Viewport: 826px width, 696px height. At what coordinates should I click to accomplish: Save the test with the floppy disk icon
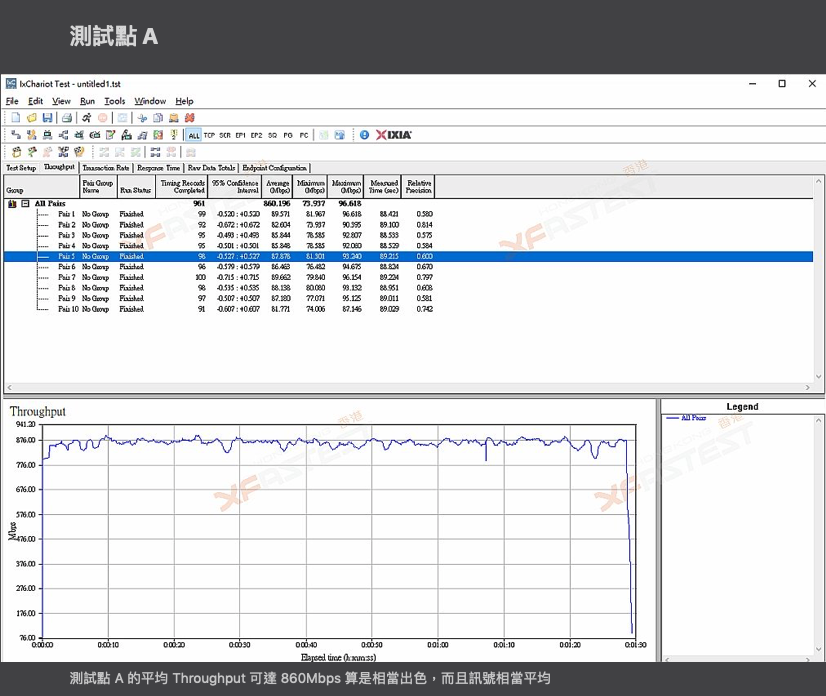click(x=47, y=118)
